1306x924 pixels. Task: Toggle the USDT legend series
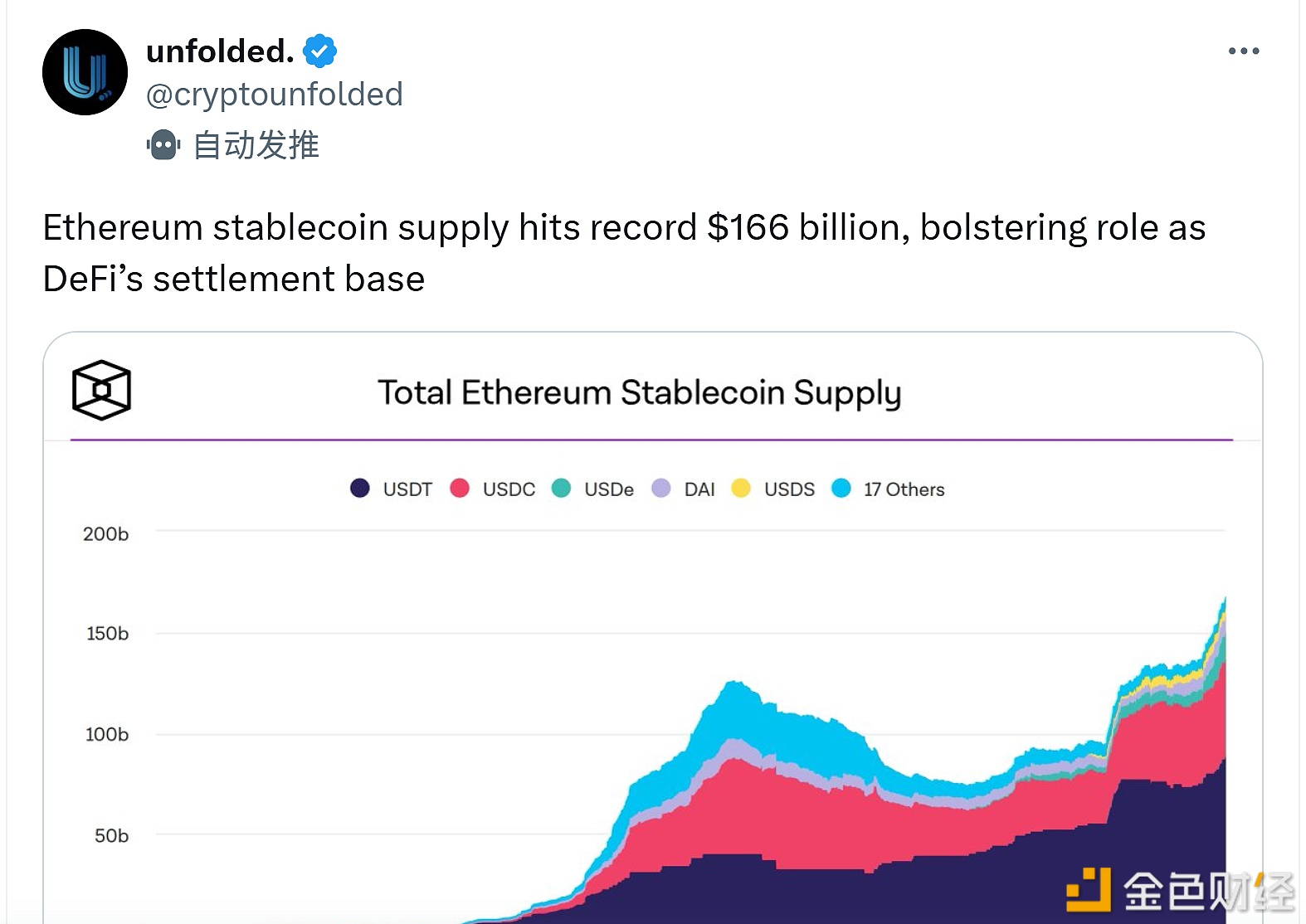tap(391, 489)
